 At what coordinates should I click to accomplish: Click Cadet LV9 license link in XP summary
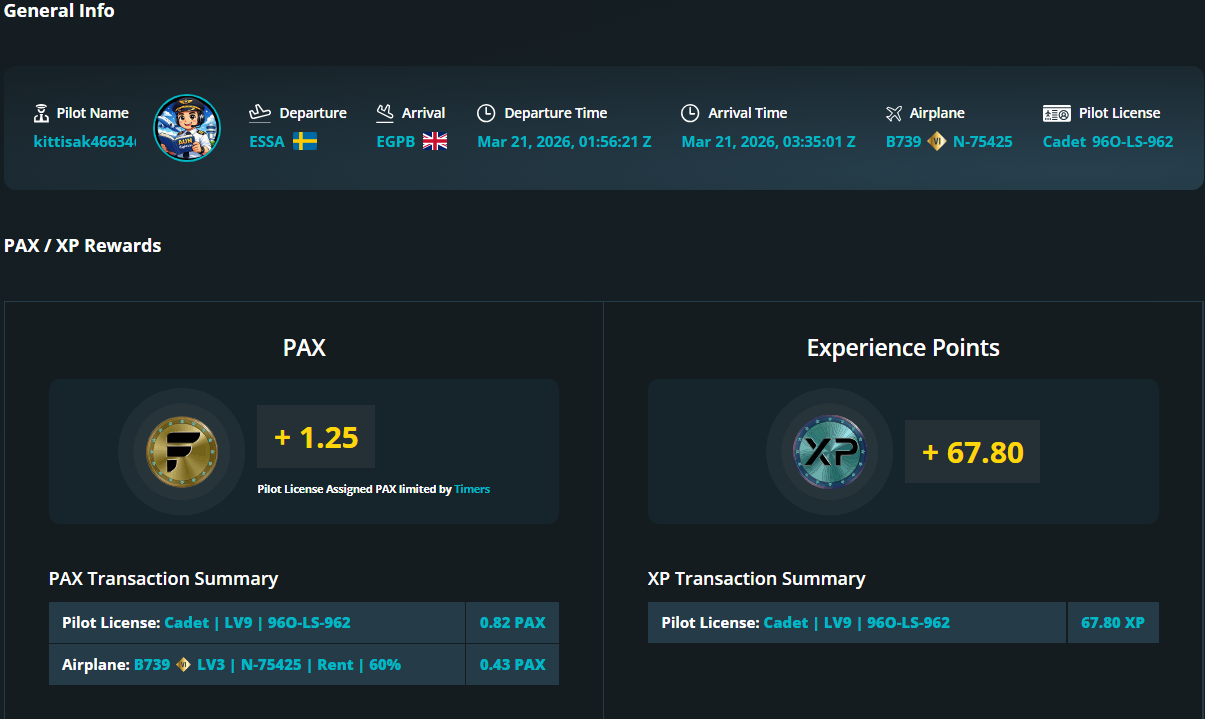856,622
